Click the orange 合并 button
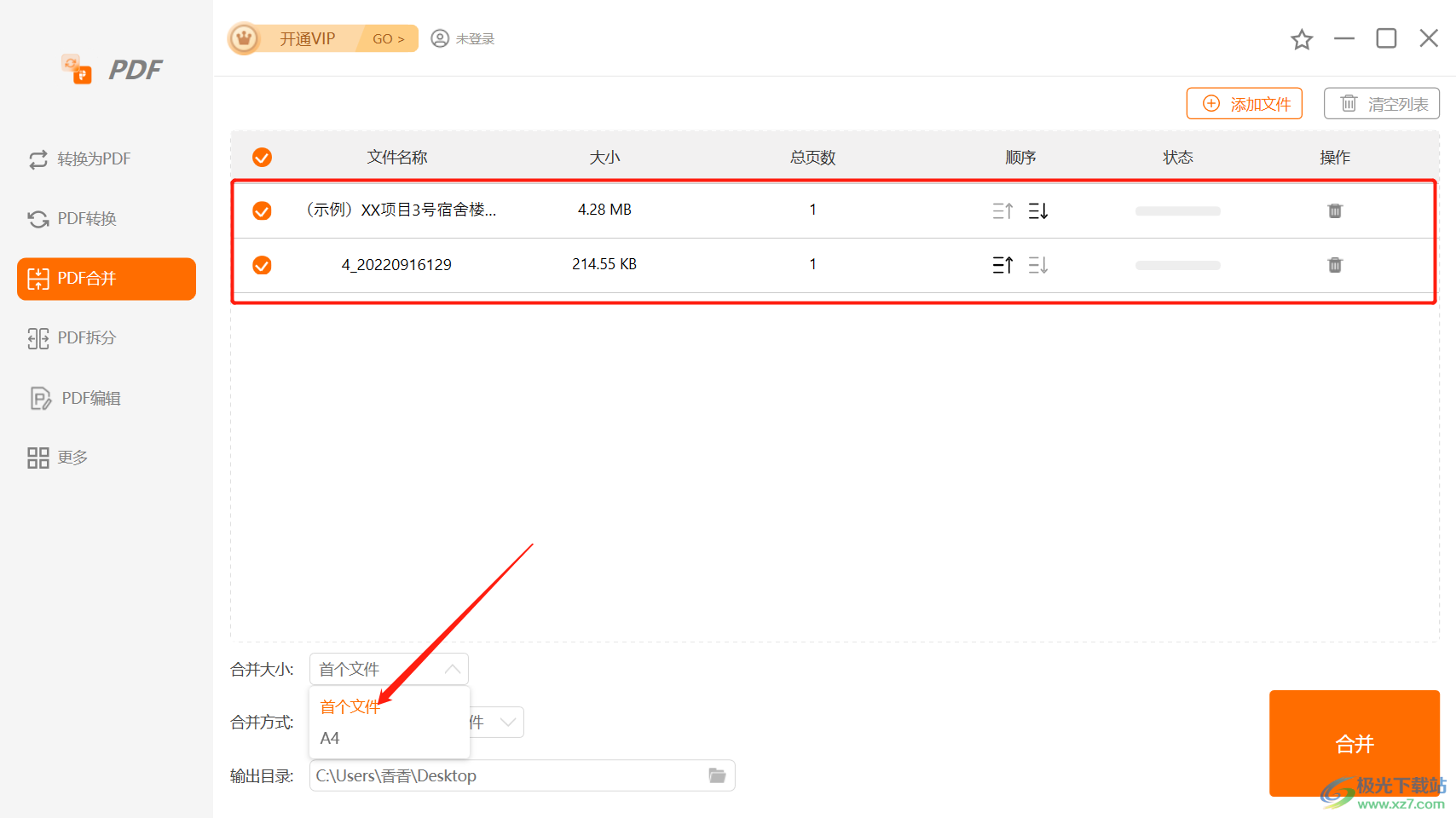The height and width of the screenshot is (818, 1456). pos(1355,743)
